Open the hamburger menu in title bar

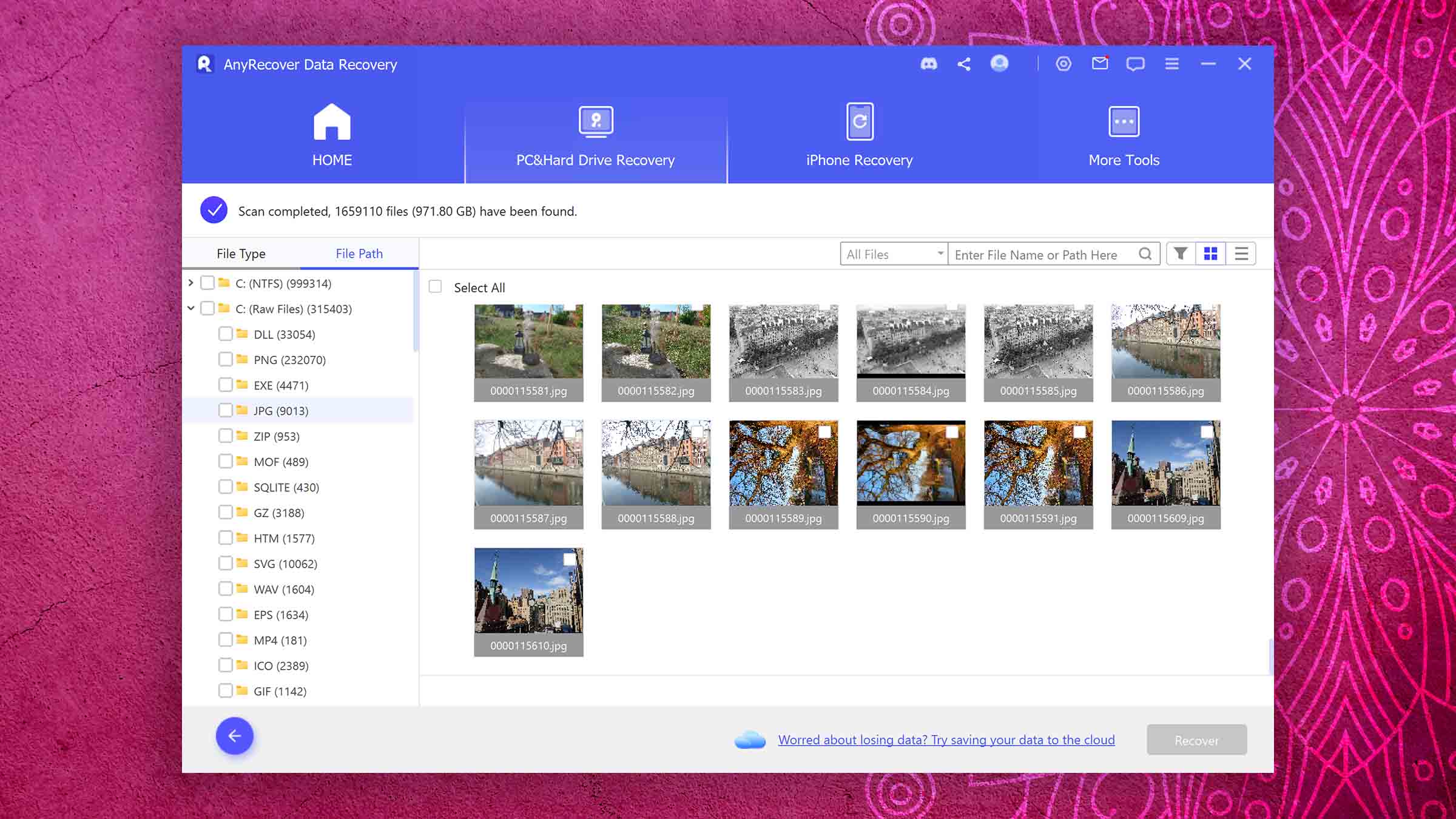click(1171, 64)
